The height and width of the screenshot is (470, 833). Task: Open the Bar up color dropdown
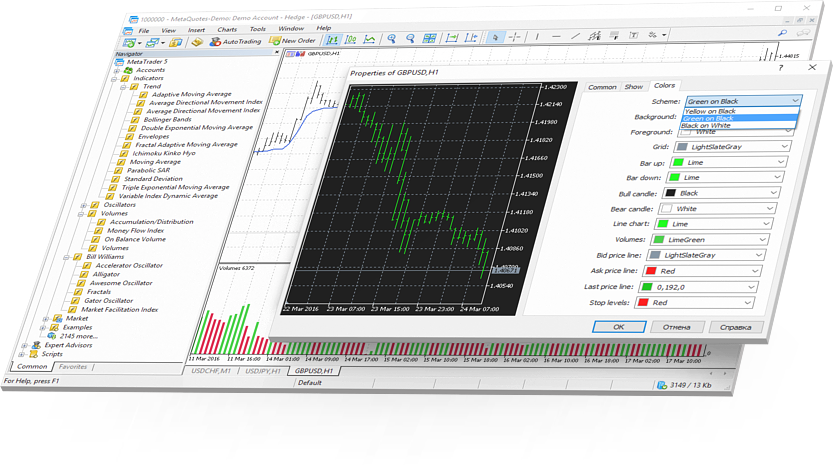pos(729,162)
